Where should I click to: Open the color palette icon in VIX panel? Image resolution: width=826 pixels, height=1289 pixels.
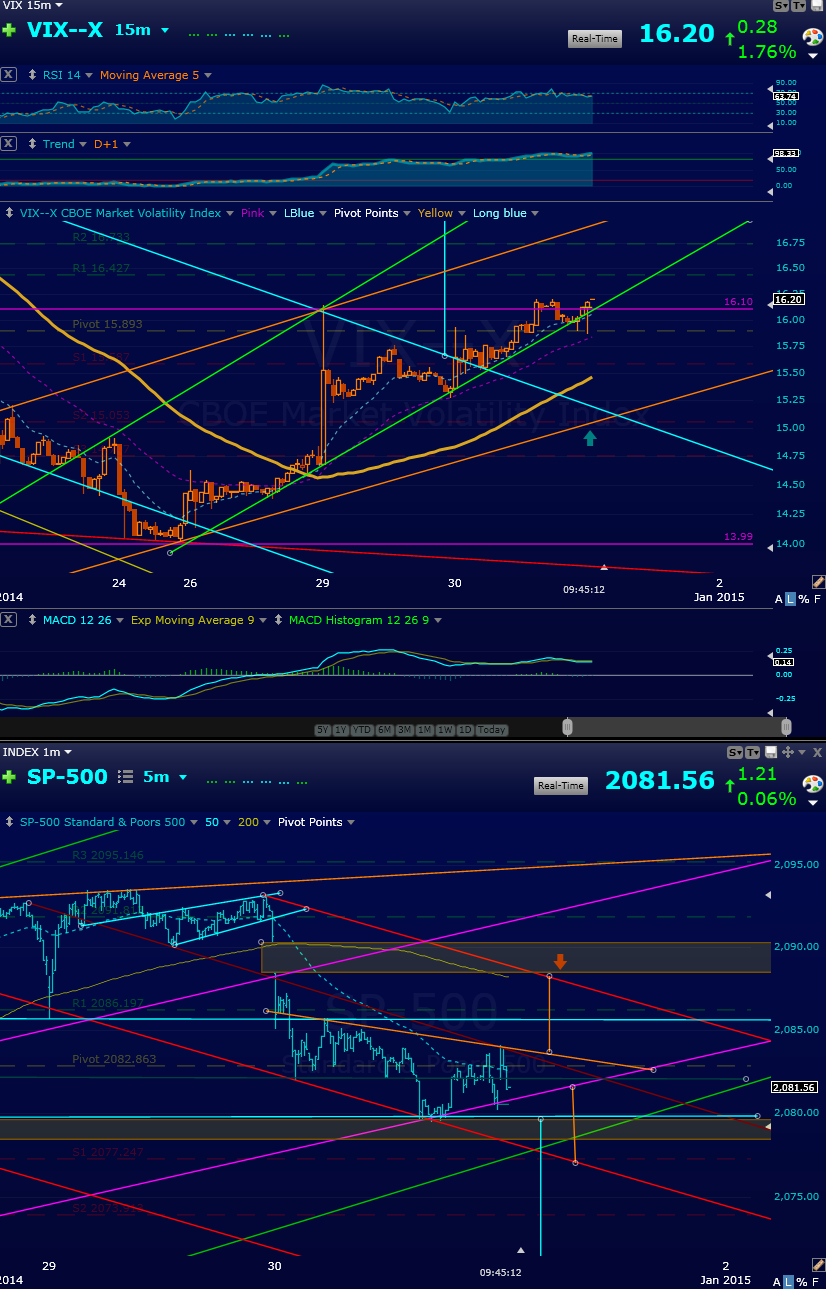(x=814, y=37)
